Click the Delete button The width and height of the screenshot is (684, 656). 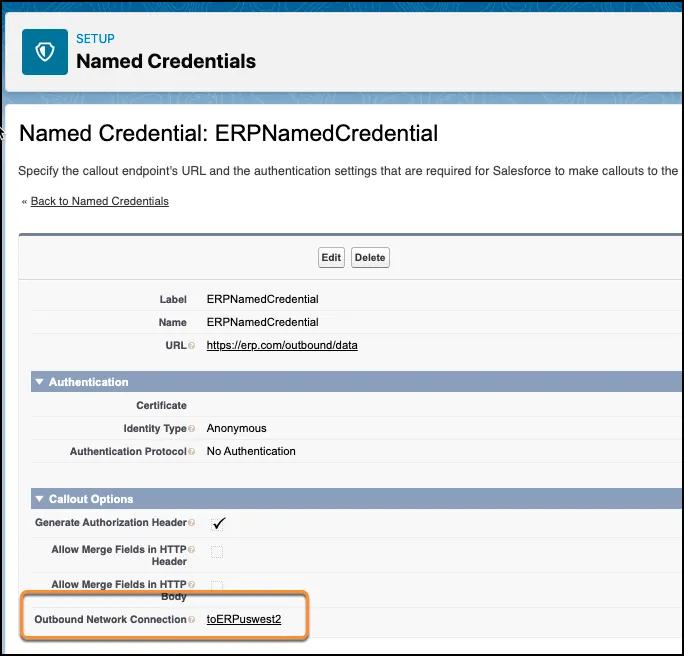click(x=370, y=257)
